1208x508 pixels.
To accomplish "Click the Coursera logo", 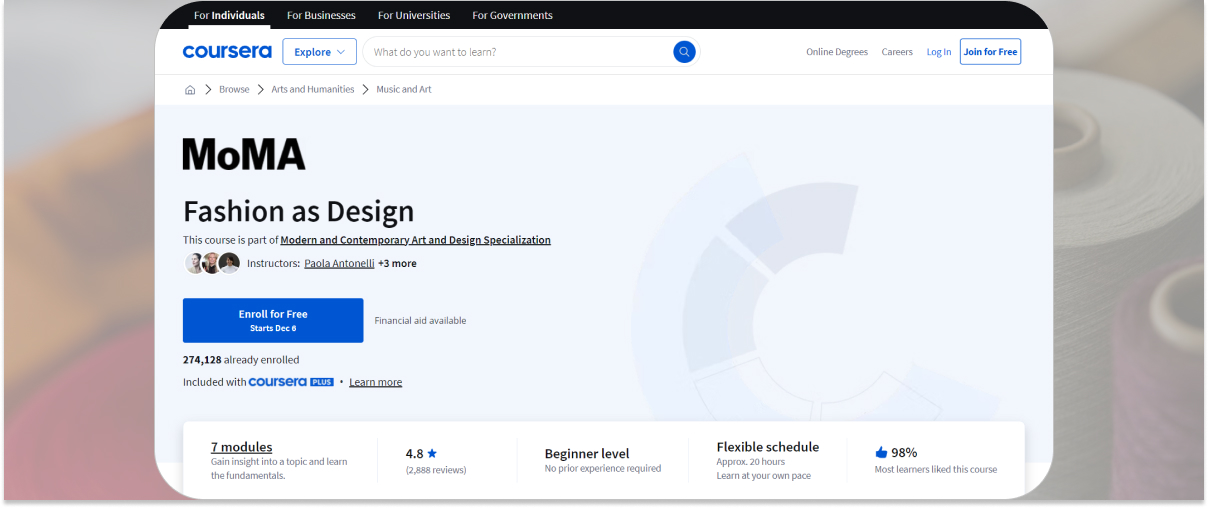I will point(227,52).
